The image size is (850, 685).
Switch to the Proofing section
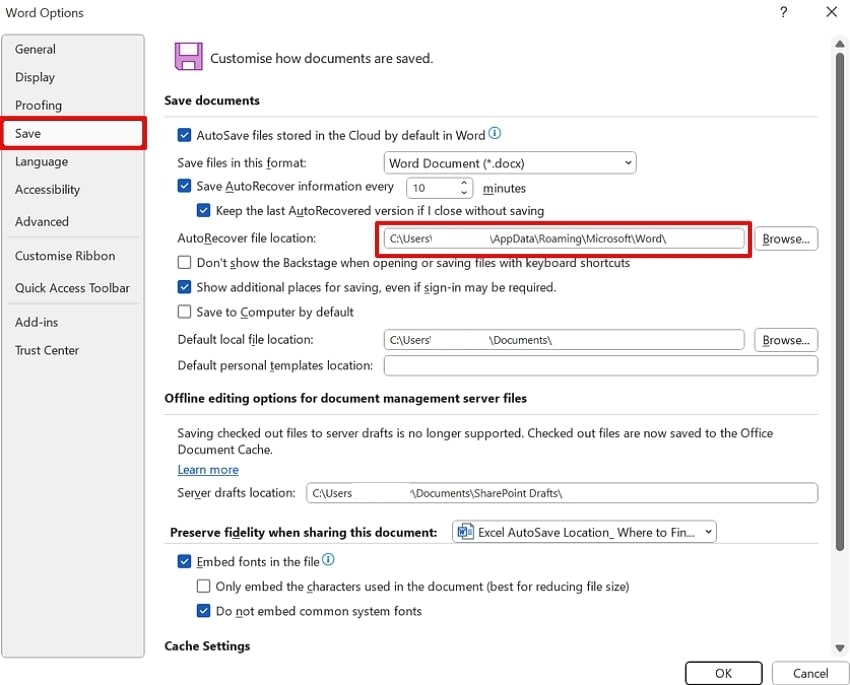click(x=38, y=105)
